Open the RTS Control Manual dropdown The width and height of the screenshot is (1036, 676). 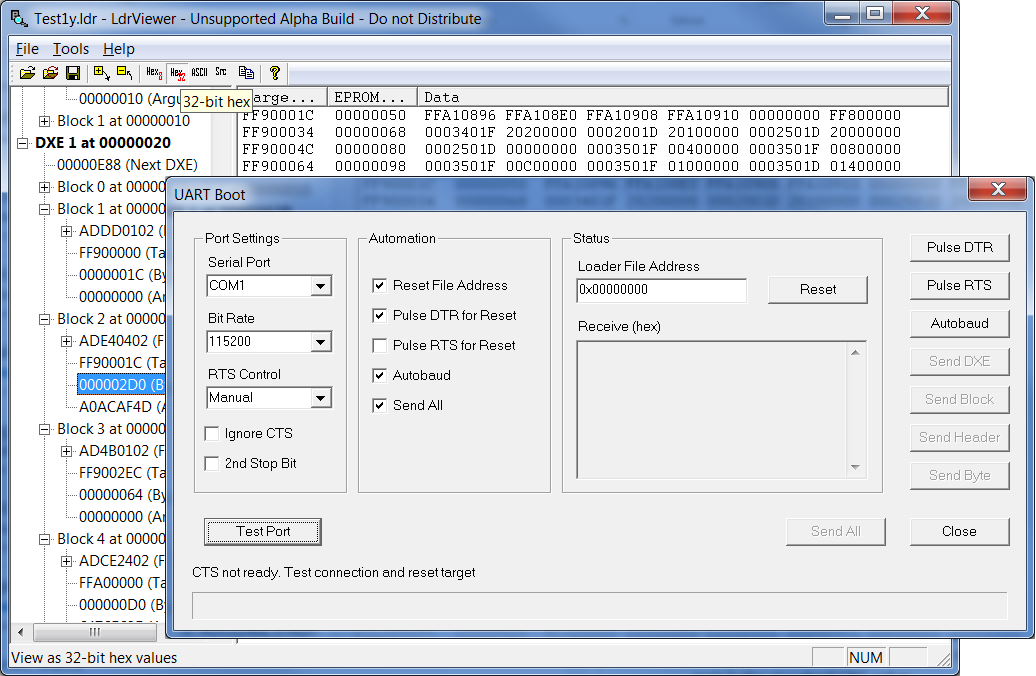click(x=320, y=398)
